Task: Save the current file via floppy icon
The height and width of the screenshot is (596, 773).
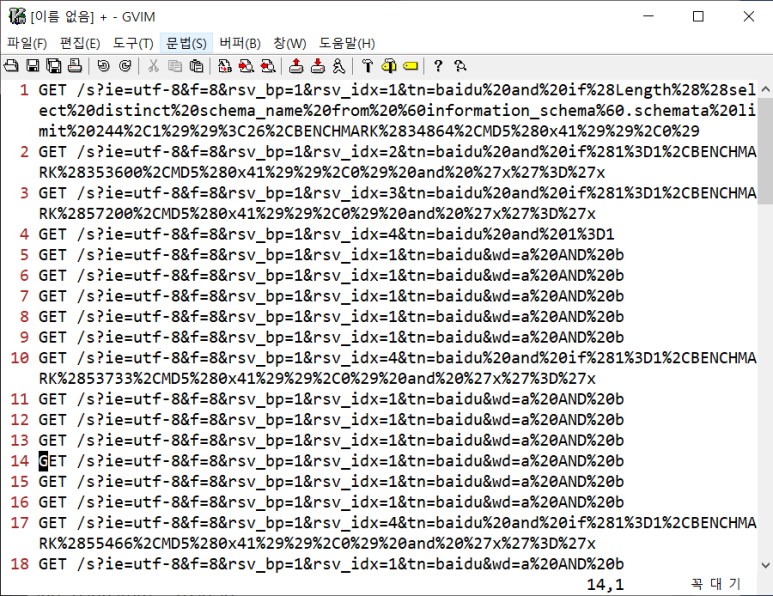Action: [x=33, y=66]
